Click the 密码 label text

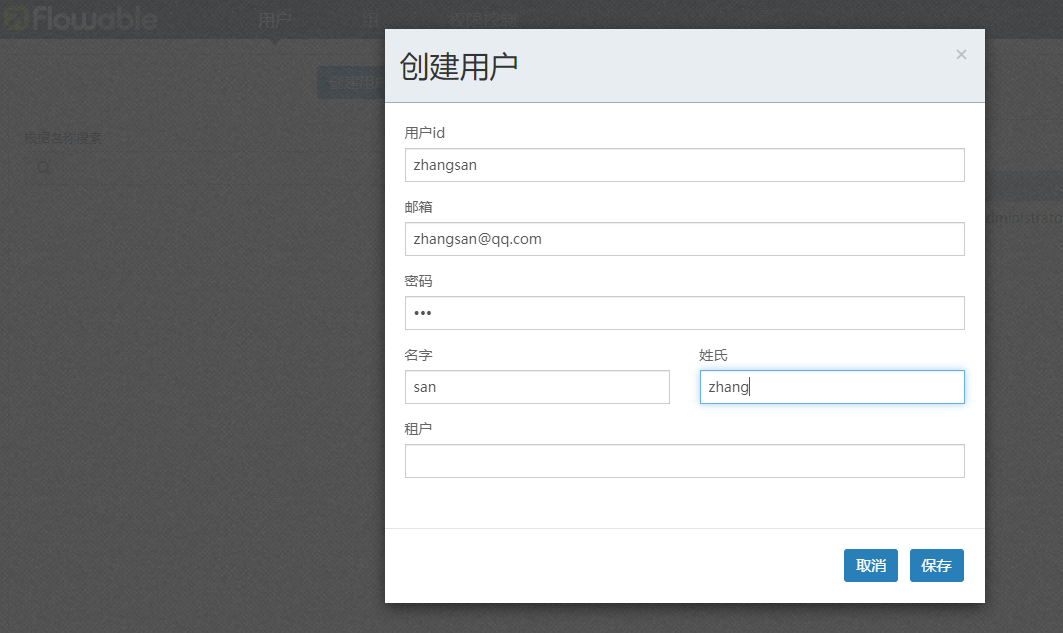tap(418, 281)
